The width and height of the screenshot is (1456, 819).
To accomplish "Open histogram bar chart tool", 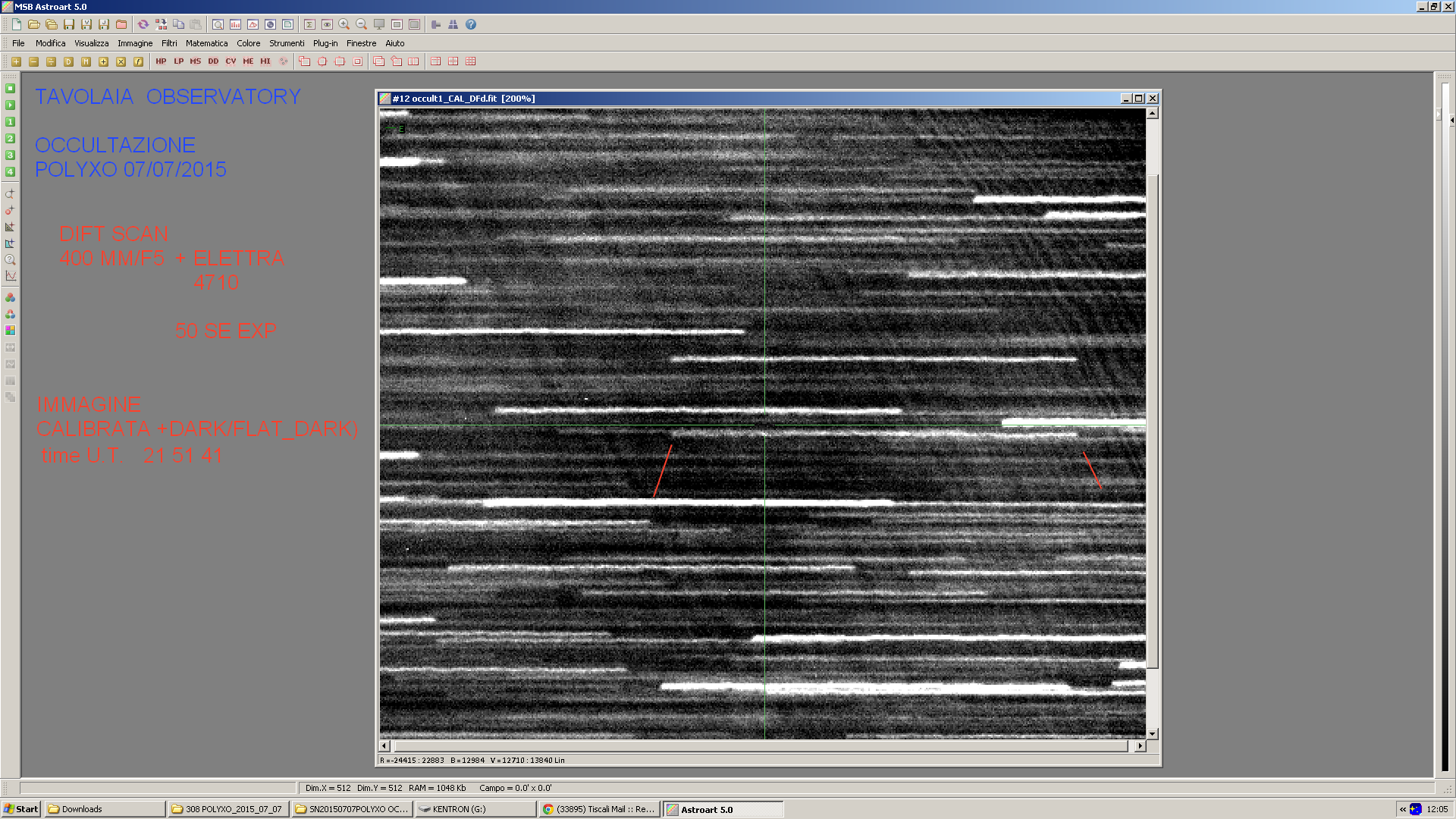I will [235, 24].
